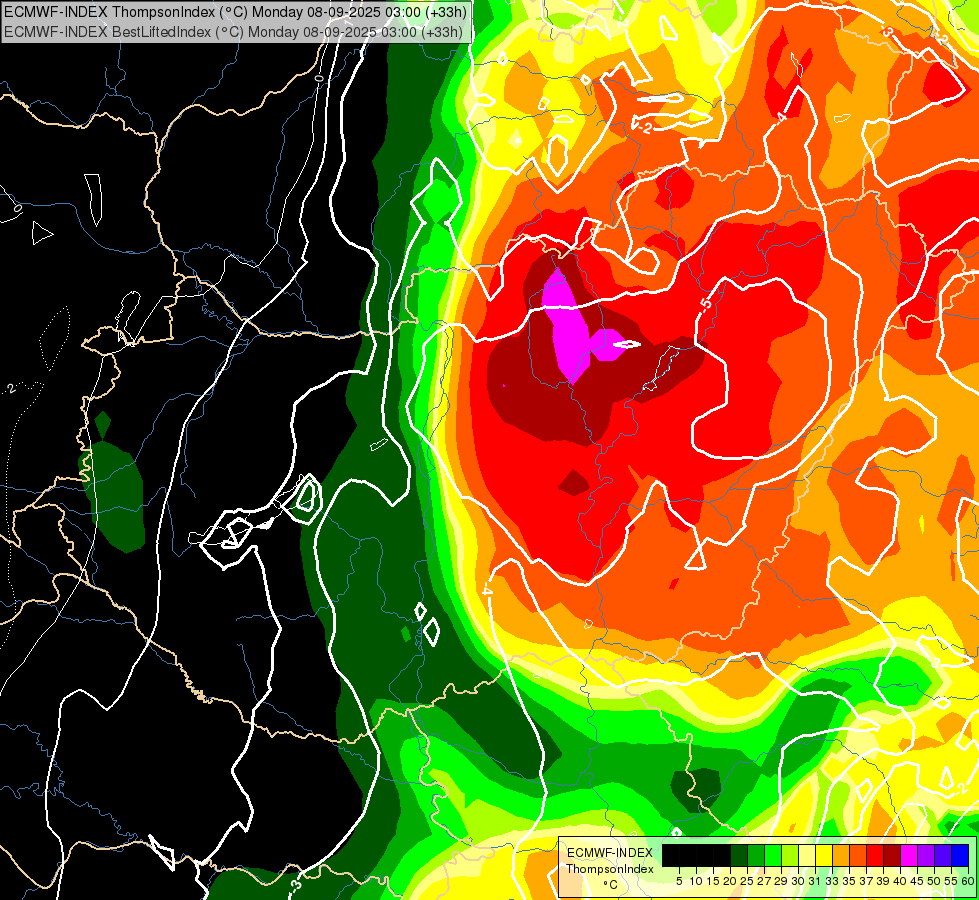
Task: Click the legend value 39
Action: [883, 881]
